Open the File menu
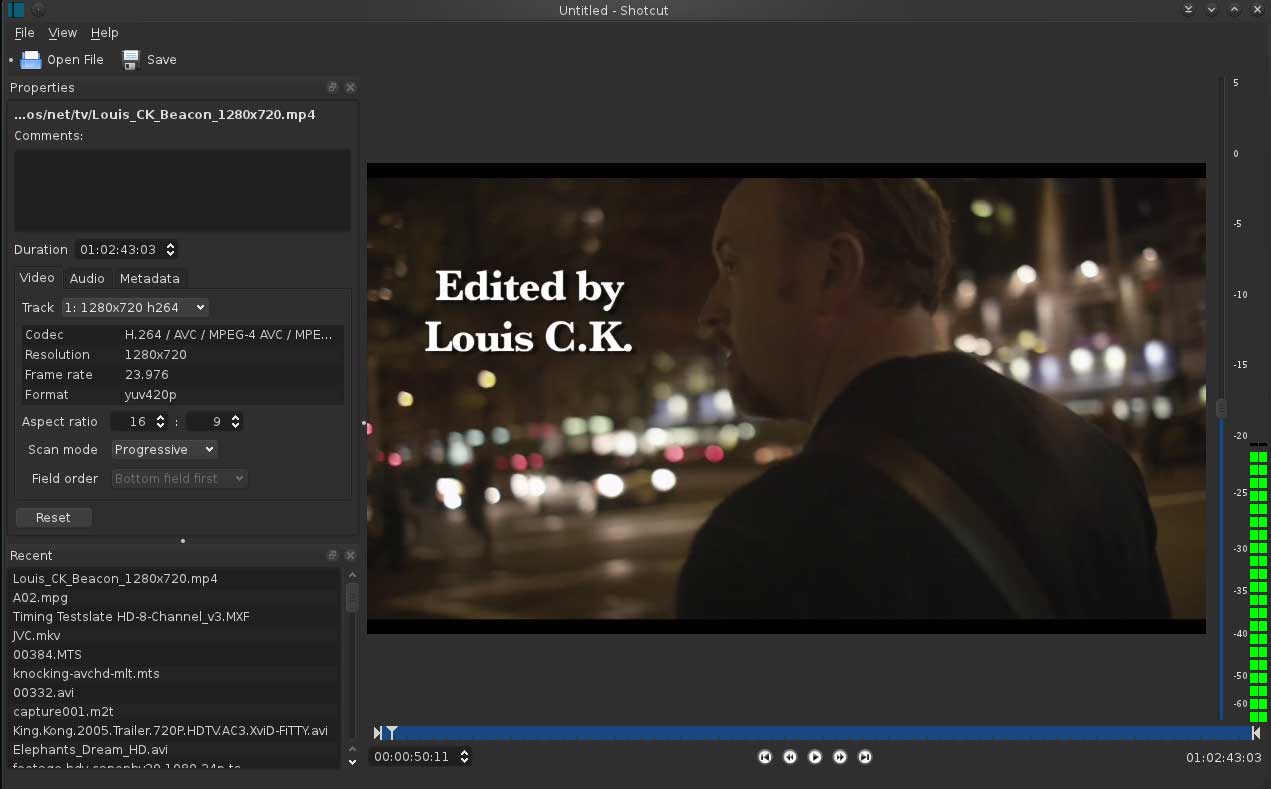Screen dimensions: 1271x789 (x=24, y=33)
